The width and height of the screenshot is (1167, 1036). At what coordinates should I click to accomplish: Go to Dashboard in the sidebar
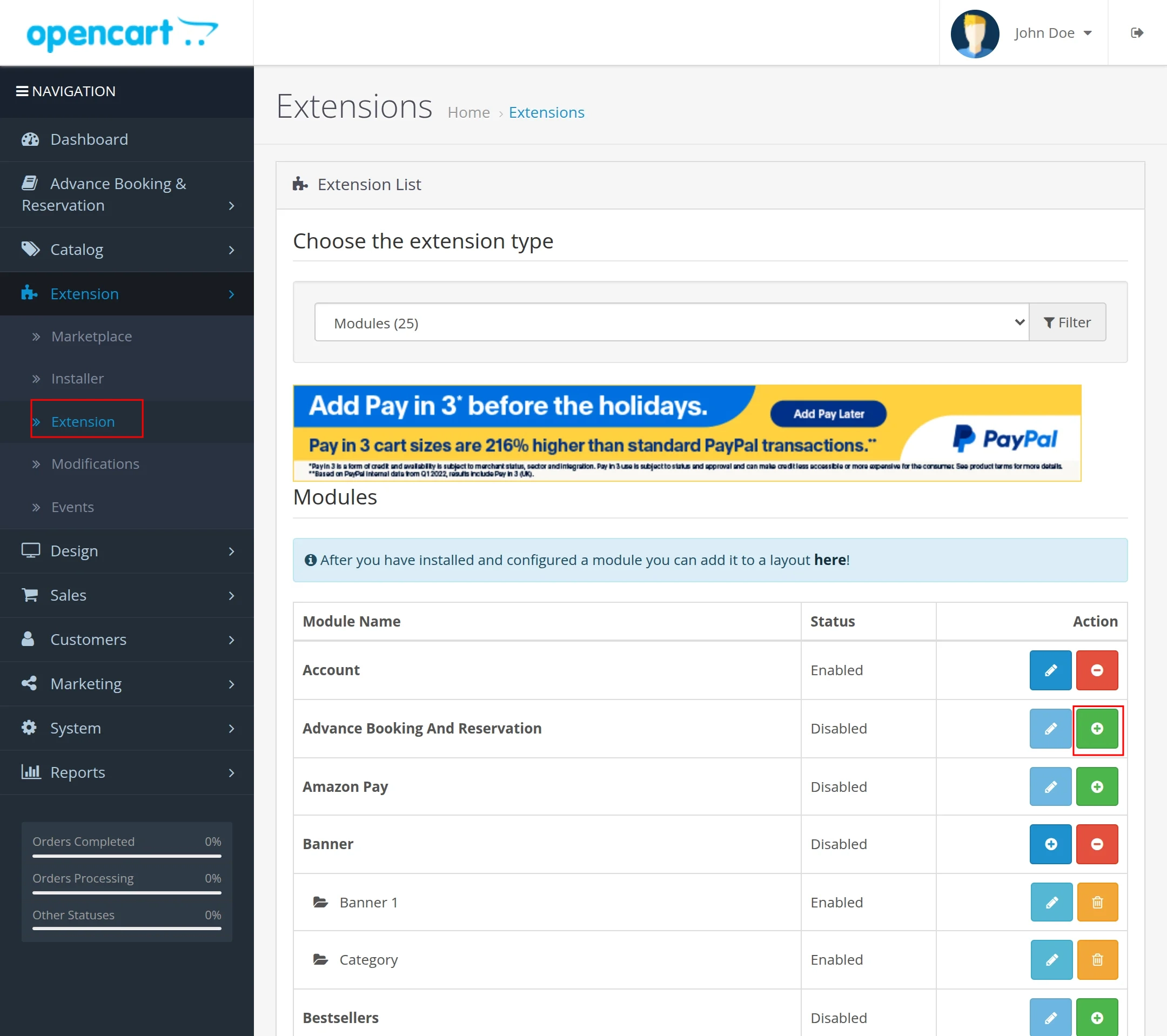tap(89, 139)
